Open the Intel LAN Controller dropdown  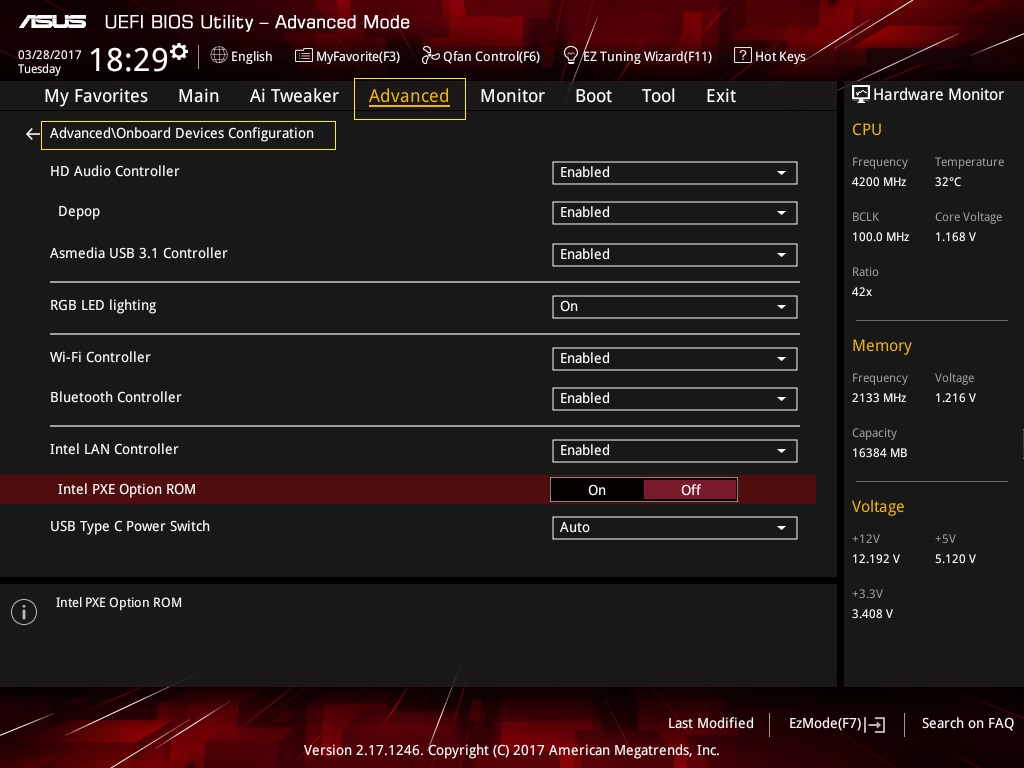675,451
